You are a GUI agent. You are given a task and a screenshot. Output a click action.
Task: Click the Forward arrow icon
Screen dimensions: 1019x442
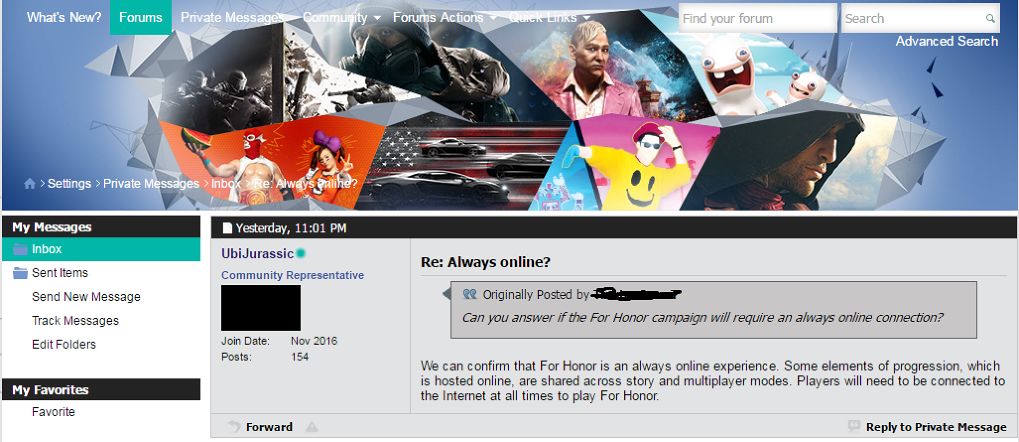coord(234,427)
